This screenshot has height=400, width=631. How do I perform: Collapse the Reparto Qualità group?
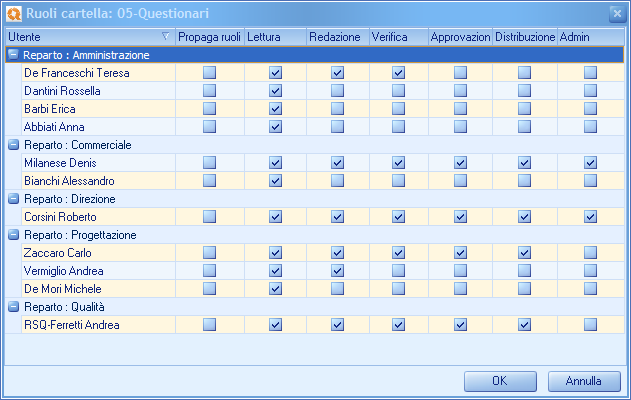pyautogui.click(x=13, y=307)
